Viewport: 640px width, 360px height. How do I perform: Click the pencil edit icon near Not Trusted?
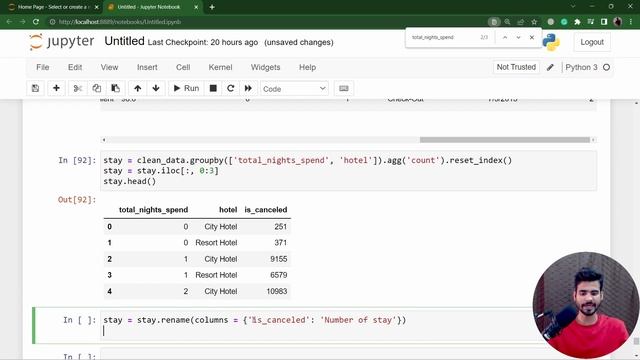550,67
